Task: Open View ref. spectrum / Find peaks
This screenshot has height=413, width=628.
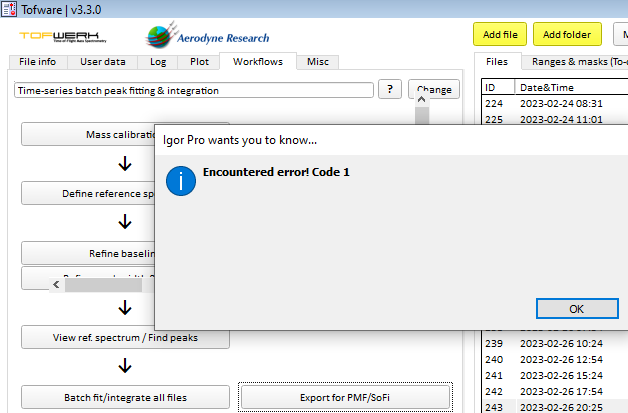Action: click(x=125, y=337)
